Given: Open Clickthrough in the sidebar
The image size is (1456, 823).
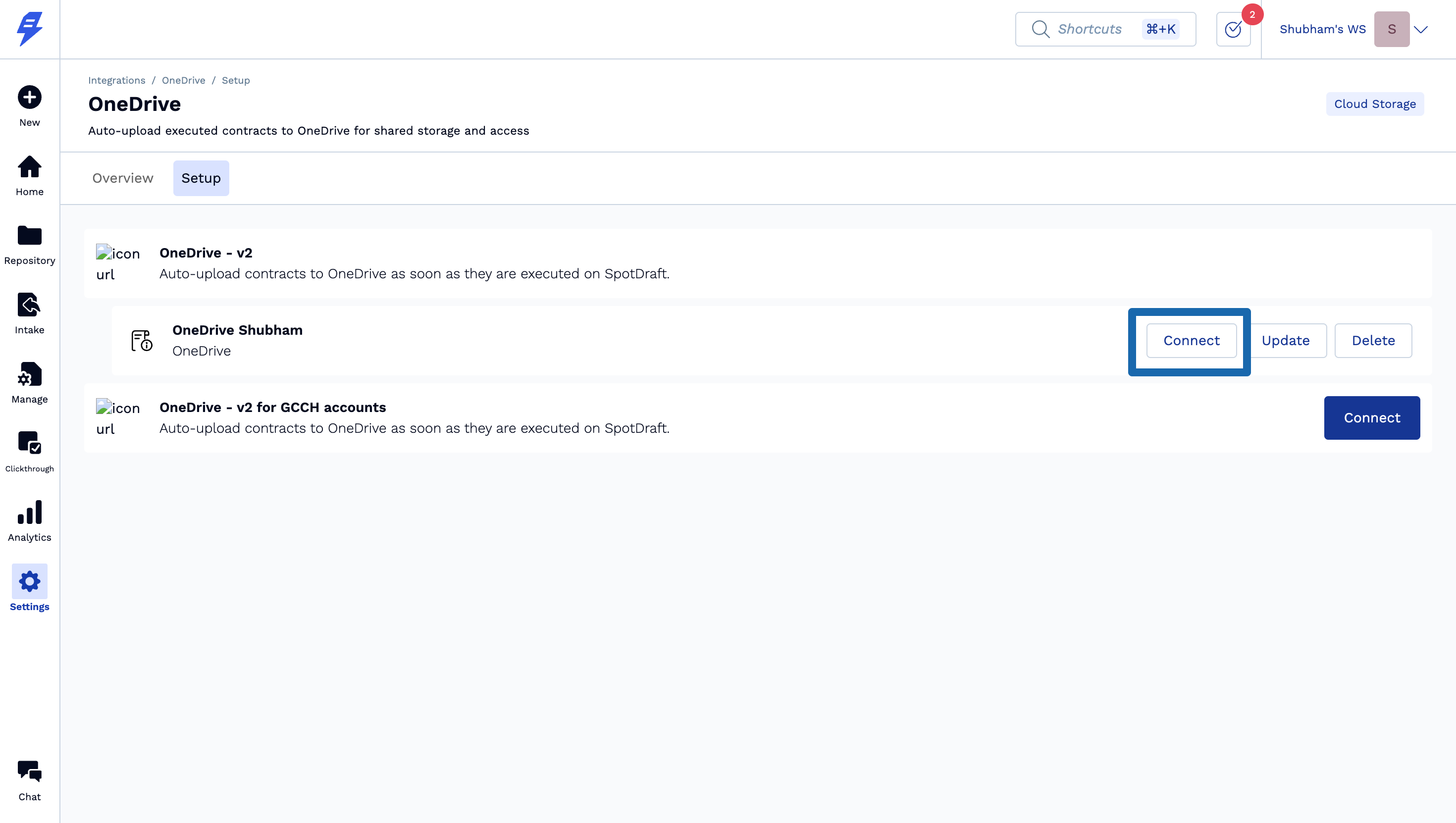Looking at the screenshot, I should (x=29, y=443).
